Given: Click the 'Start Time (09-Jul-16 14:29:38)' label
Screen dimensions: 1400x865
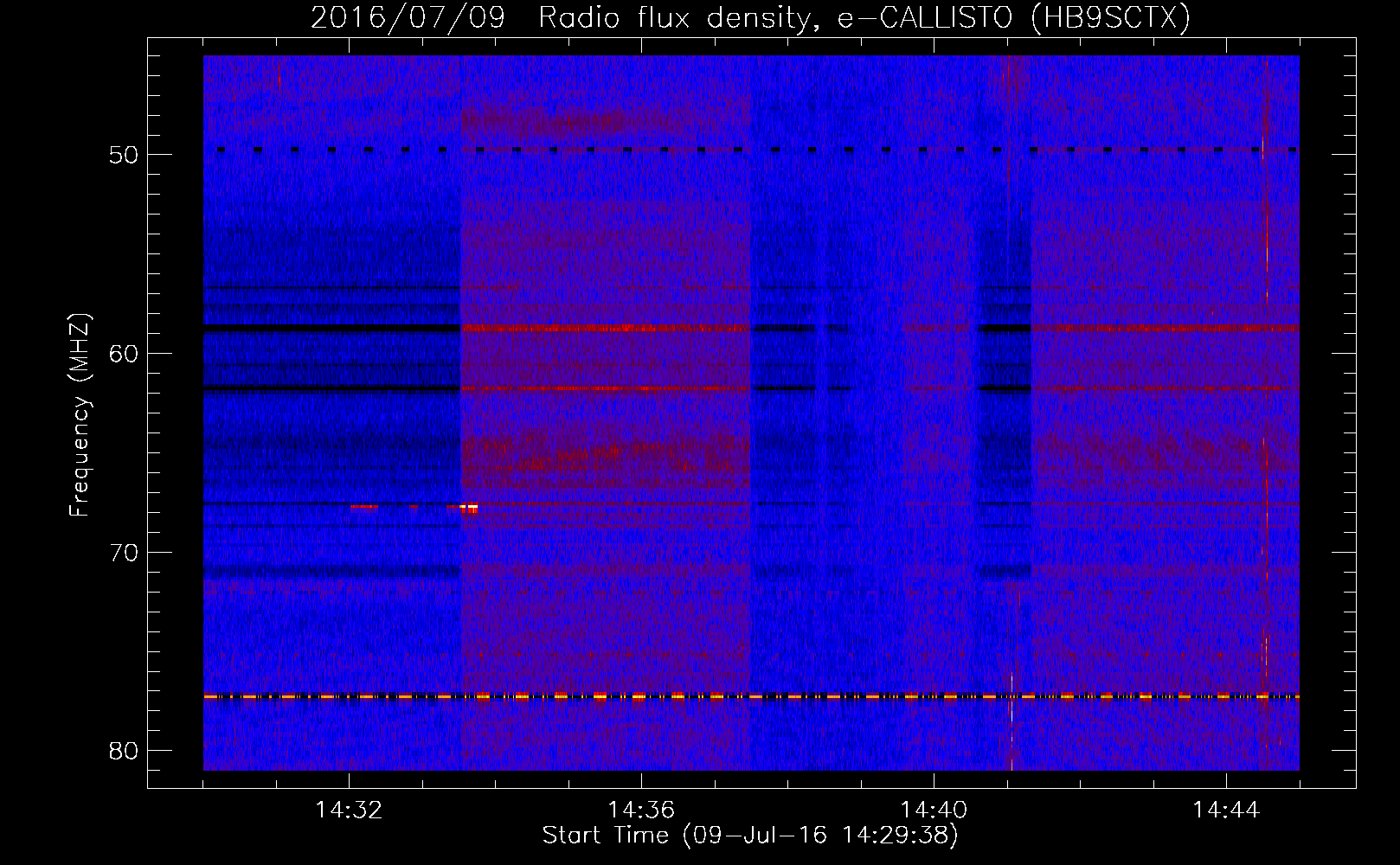Looking at the screenshot, I should [750, 836].
